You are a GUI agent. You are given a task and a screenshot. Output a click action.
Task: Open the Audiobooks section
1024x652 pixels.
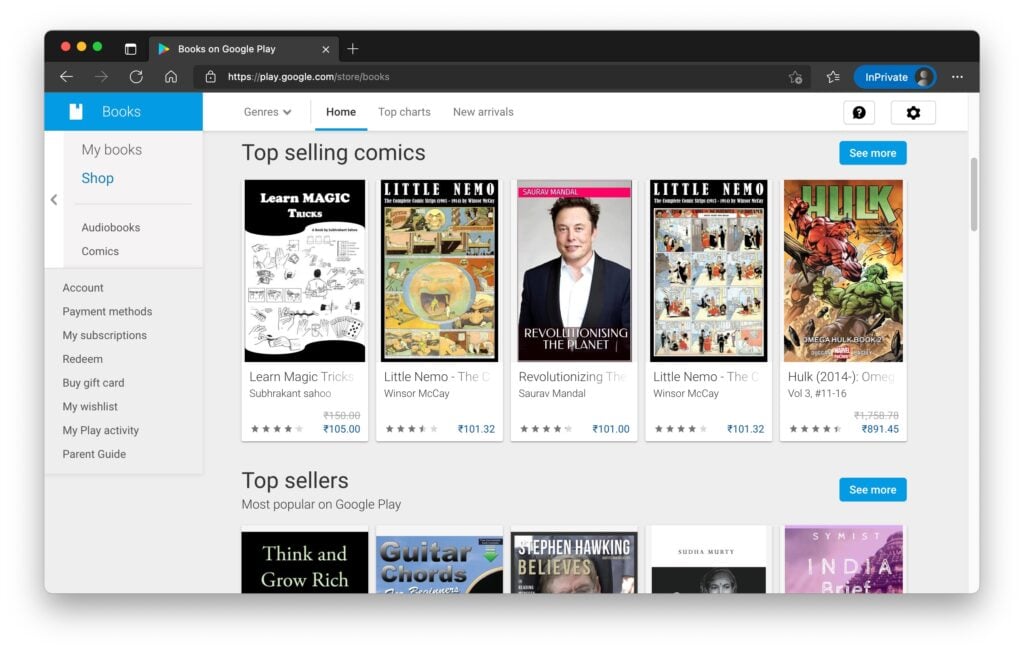110,227
